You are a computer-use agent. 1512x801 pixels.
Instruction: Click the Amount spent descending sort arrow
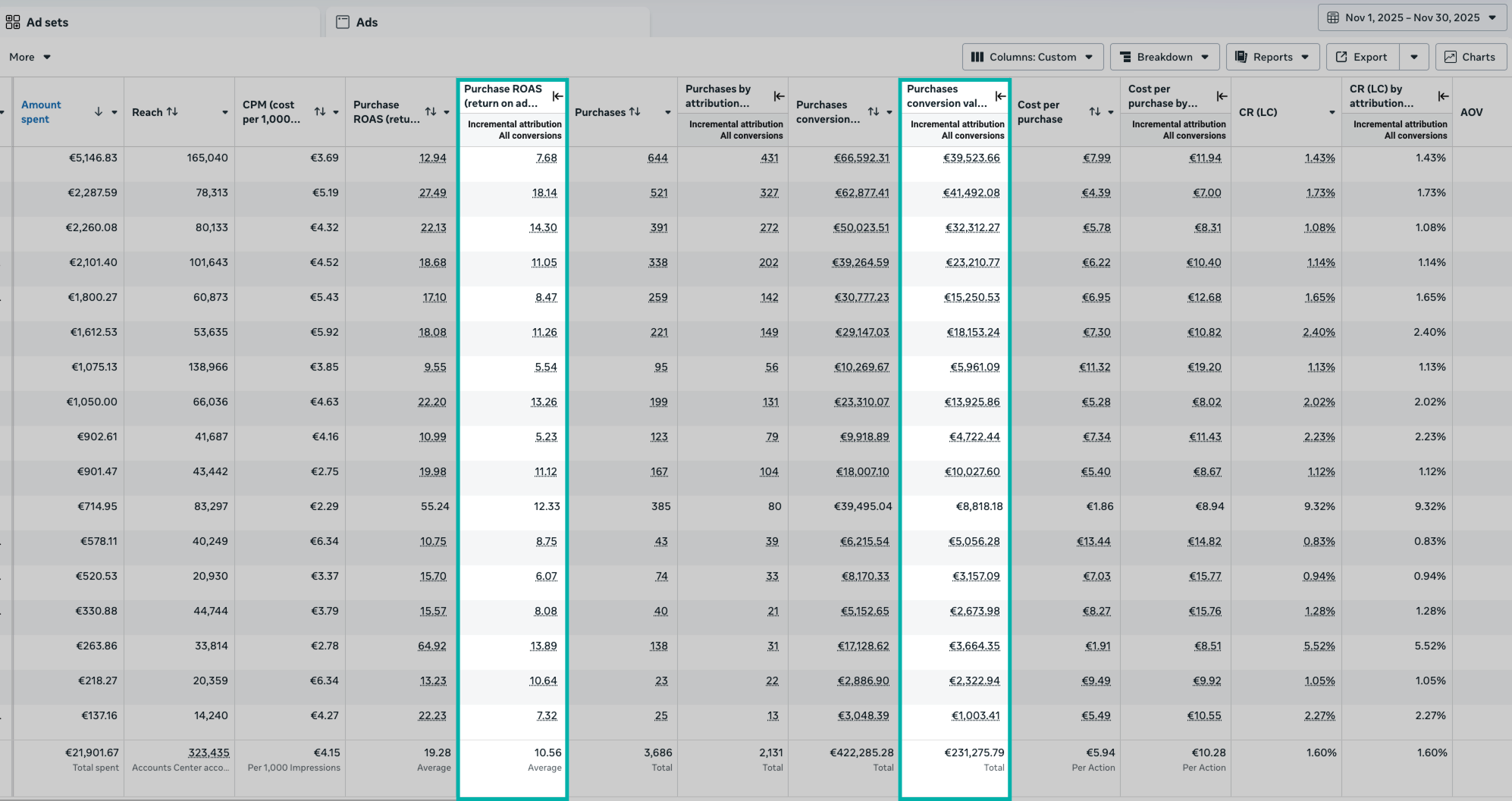point(99,111)
